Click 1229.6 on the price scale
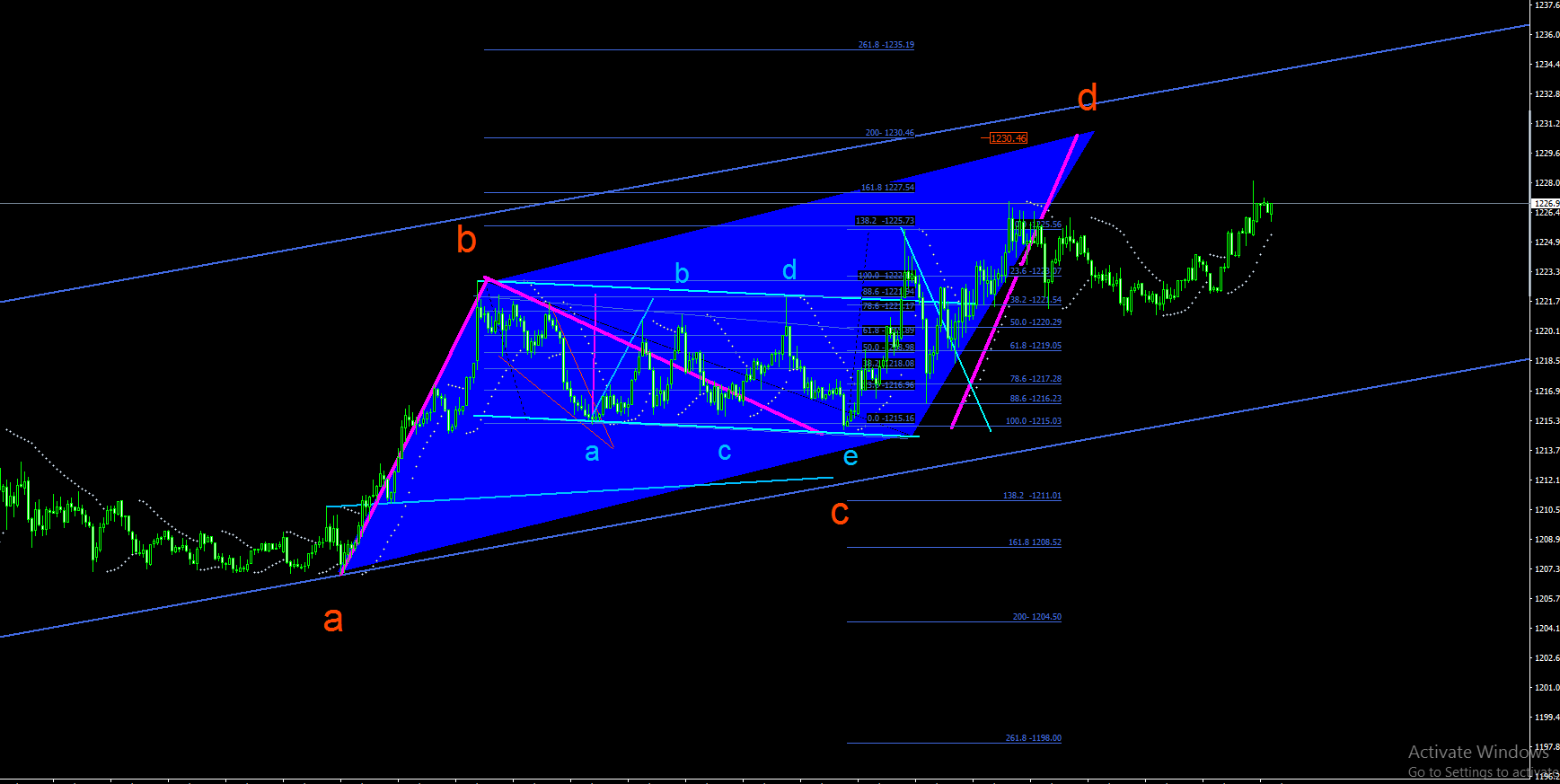 pyautogui.click(x=1547, y=154)
